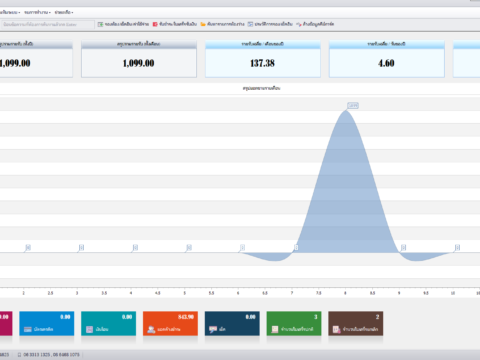Click the orange folder icon in the toolbar
480x360 pixels.
coord(203,24)
